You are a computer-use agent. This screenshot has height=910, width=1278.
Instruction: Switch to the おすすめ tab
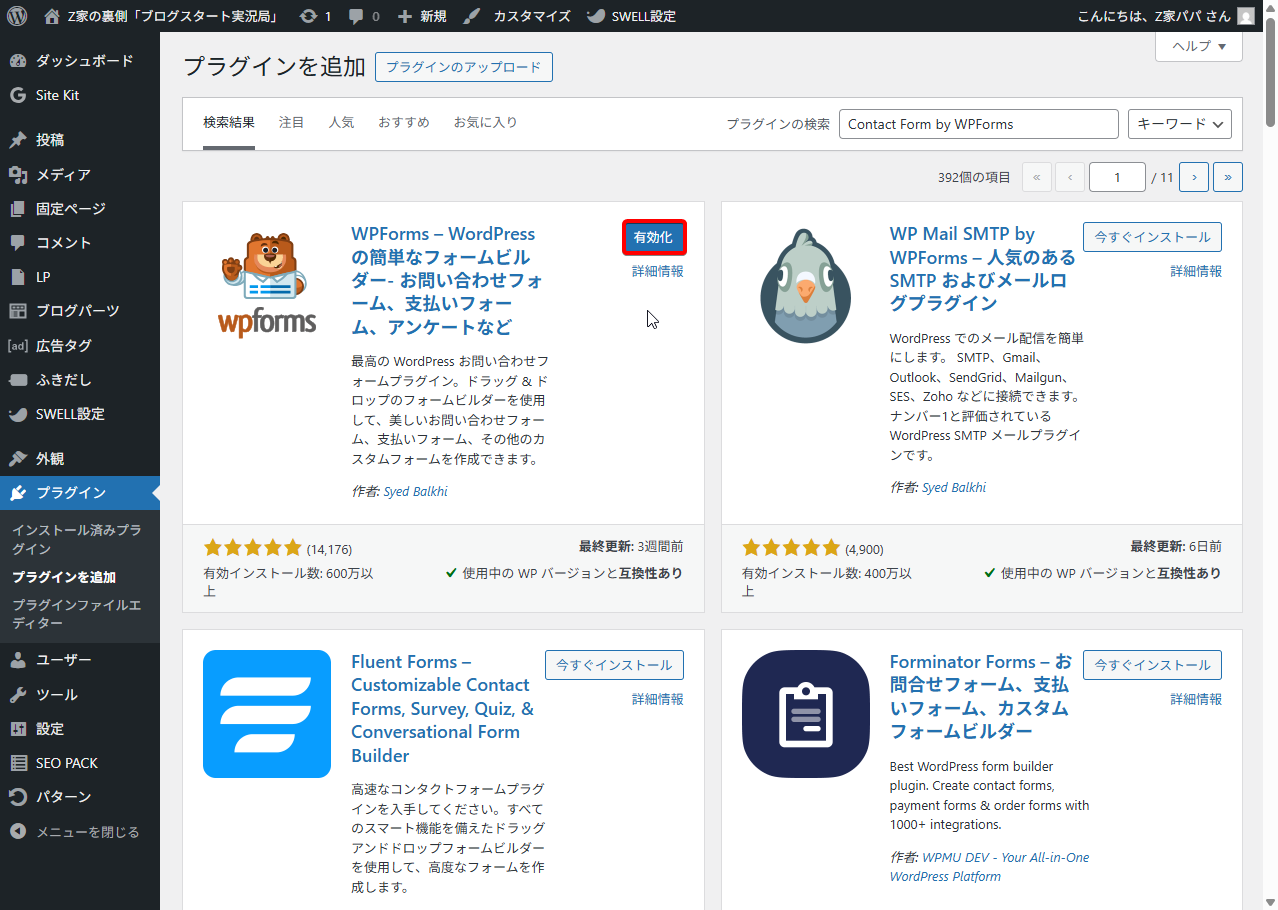pos(403,122)
